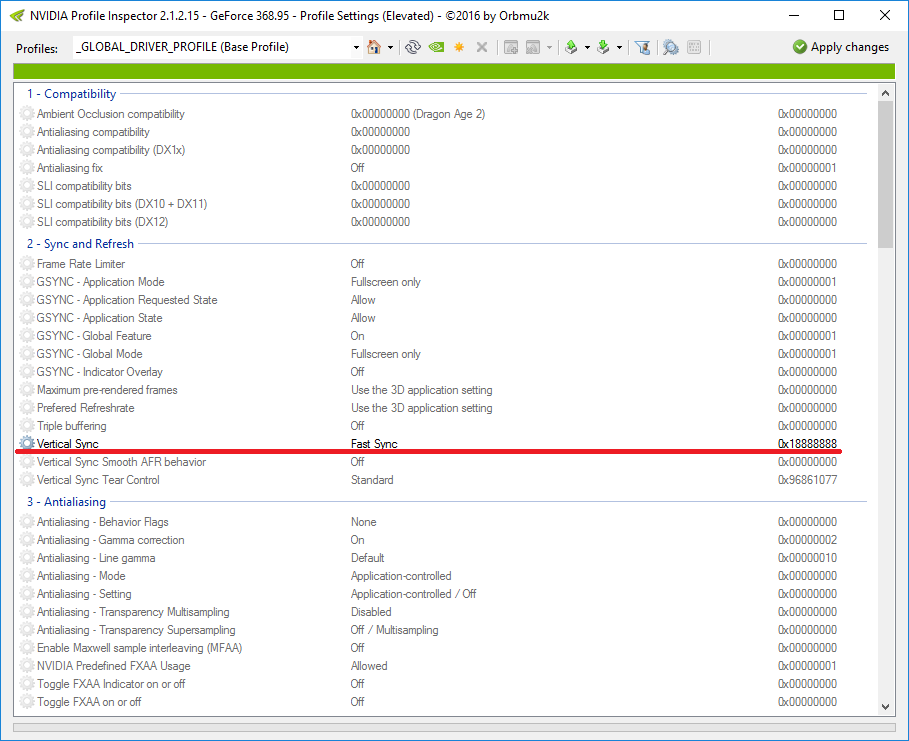Click the gear icon beside GSYNC - Global Feature
The image size is (909, 741).
(x=27, y=336)
